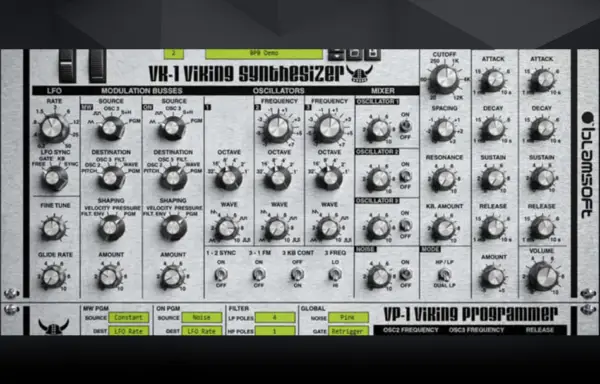Click the patch name display field
Viewport: 600px width, 384px height.
264,54
